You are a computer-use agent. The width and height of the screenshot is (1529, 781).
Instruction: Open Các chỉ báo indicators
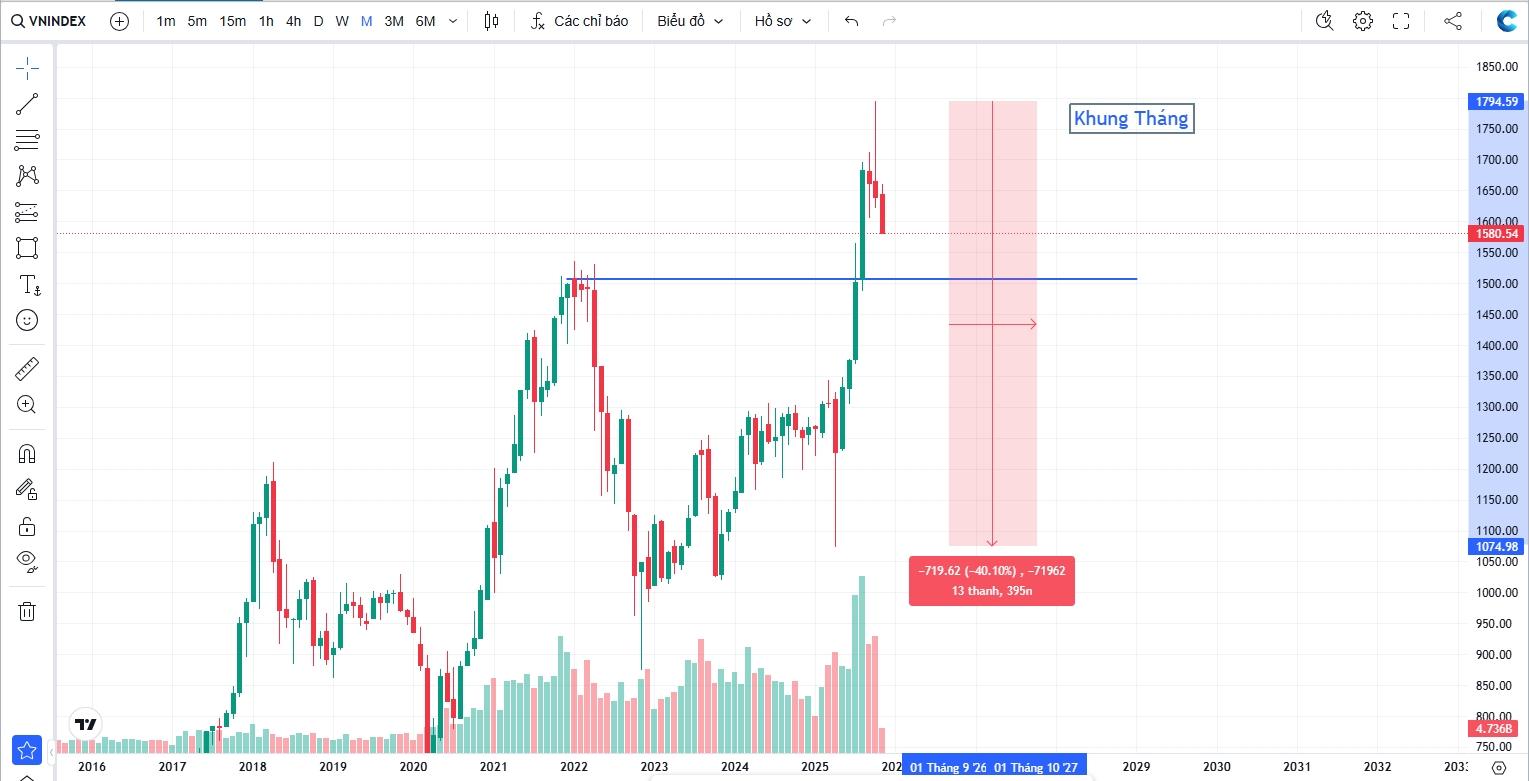580,21
